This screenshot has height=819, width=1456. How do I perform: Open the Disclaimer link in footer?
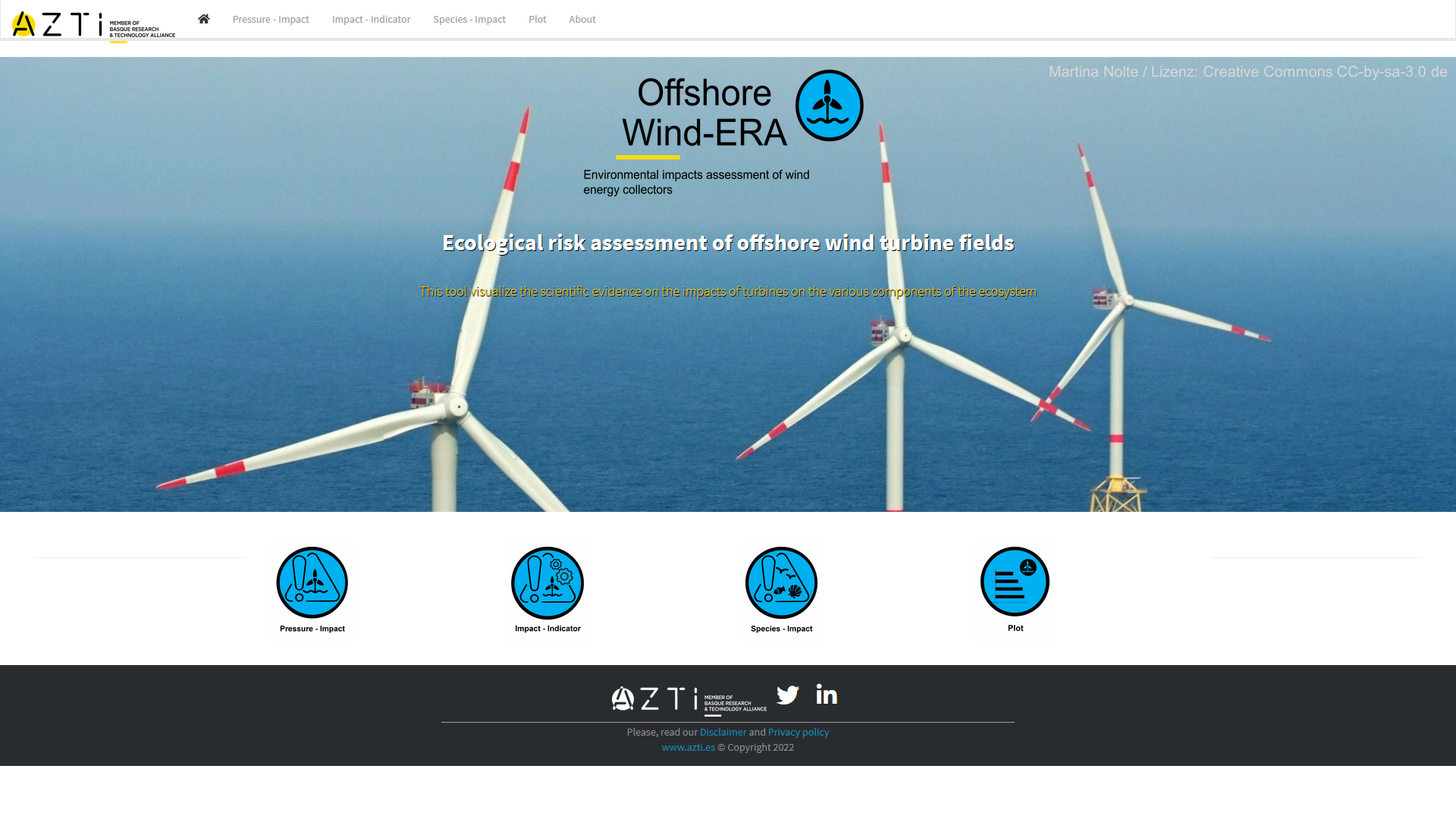click(723, 732)
